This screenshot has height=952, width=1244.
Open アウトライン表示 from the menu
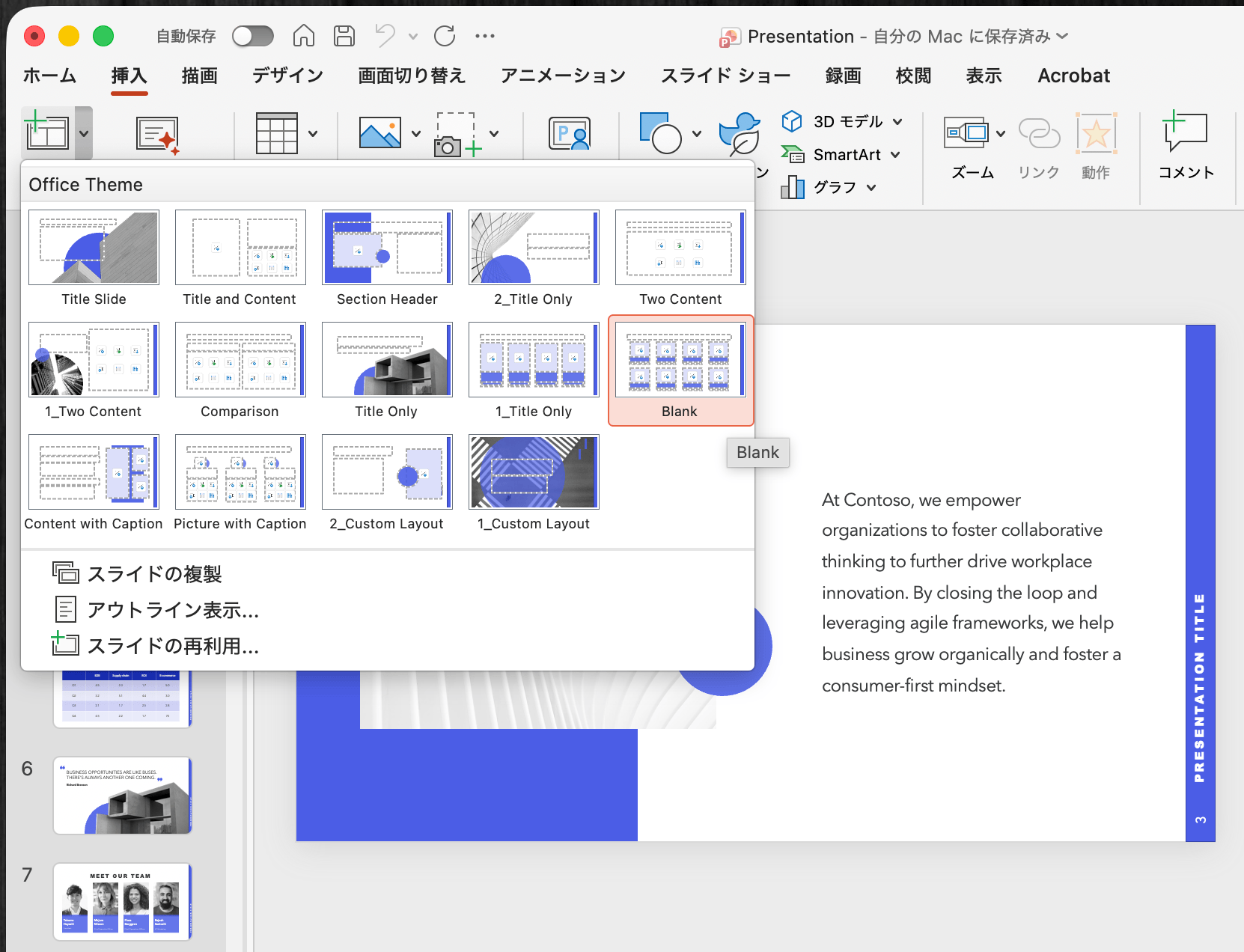click(173, 610)
